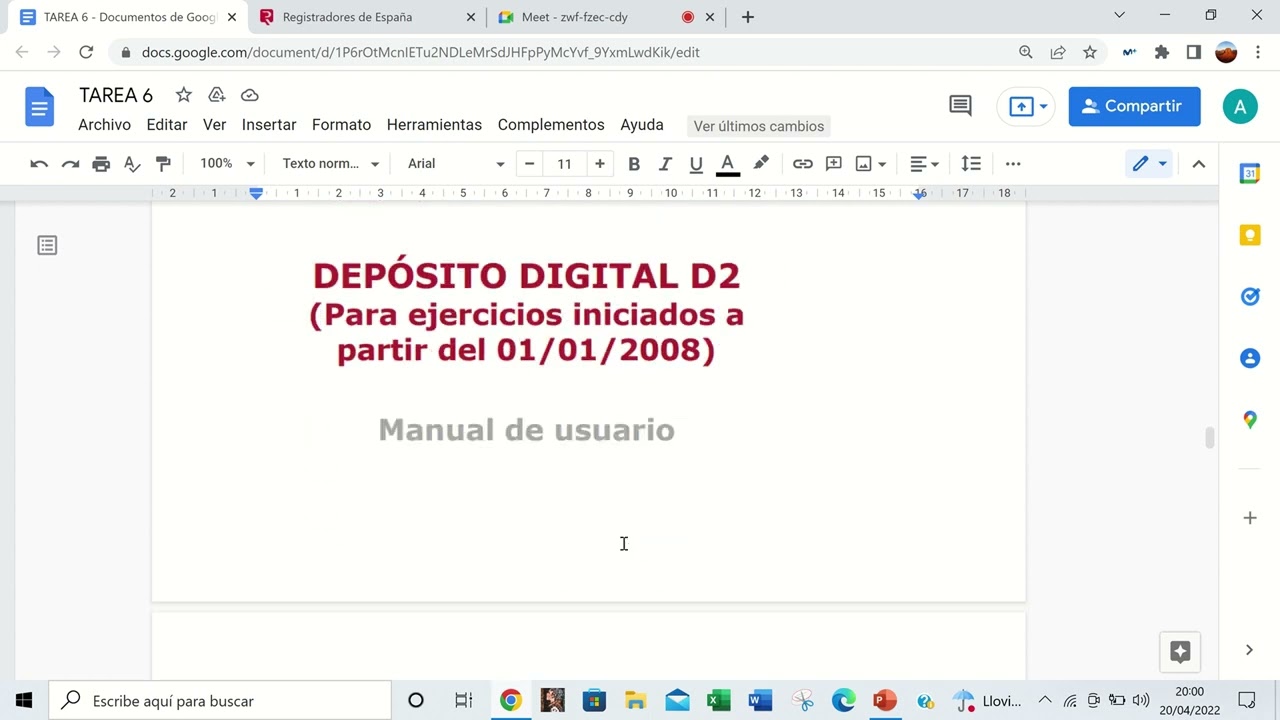
Task: Run spelling and grammar check icon
Action: tap(132, 164)
